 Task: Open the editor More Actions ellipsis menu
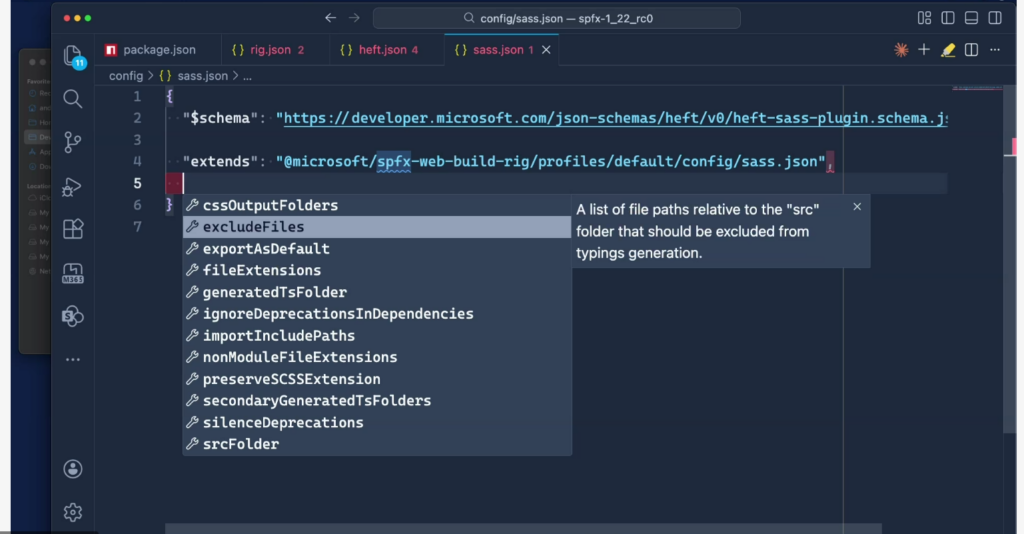[995, 50]
